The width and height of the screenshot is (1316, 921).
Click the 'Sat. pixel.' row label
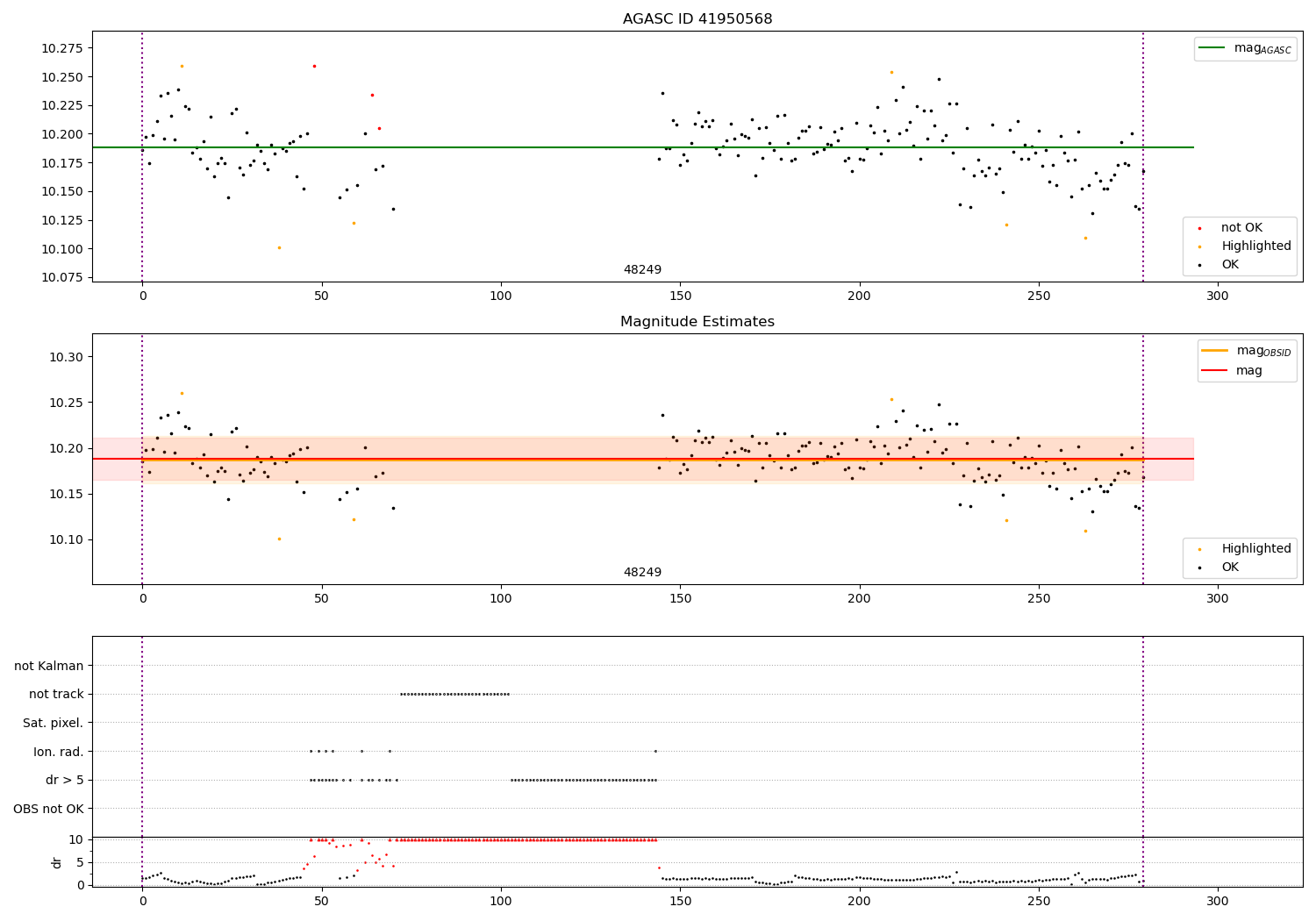click(54, 723)
